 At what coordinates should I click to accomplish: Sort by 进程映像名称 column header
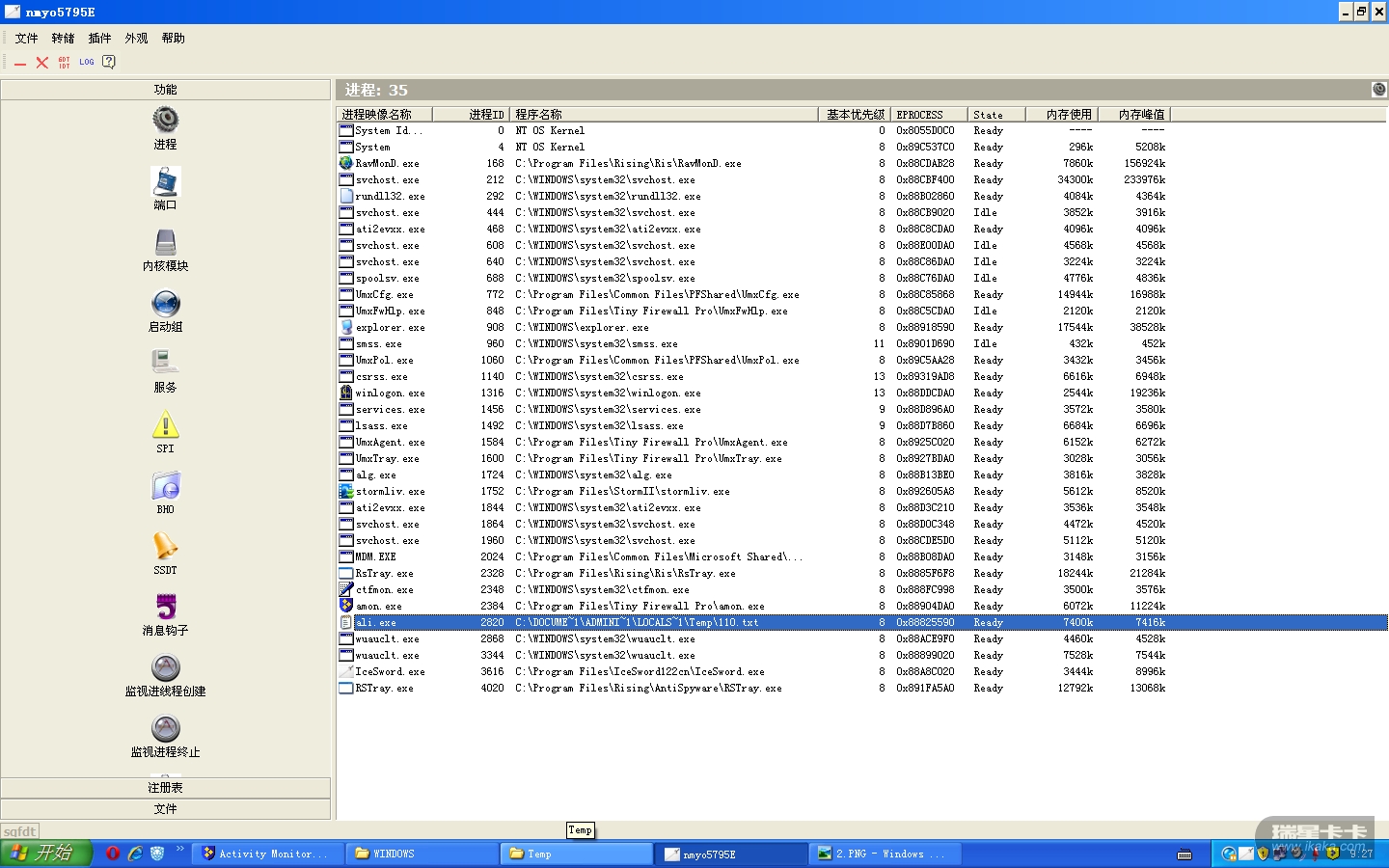pos(384,114)
